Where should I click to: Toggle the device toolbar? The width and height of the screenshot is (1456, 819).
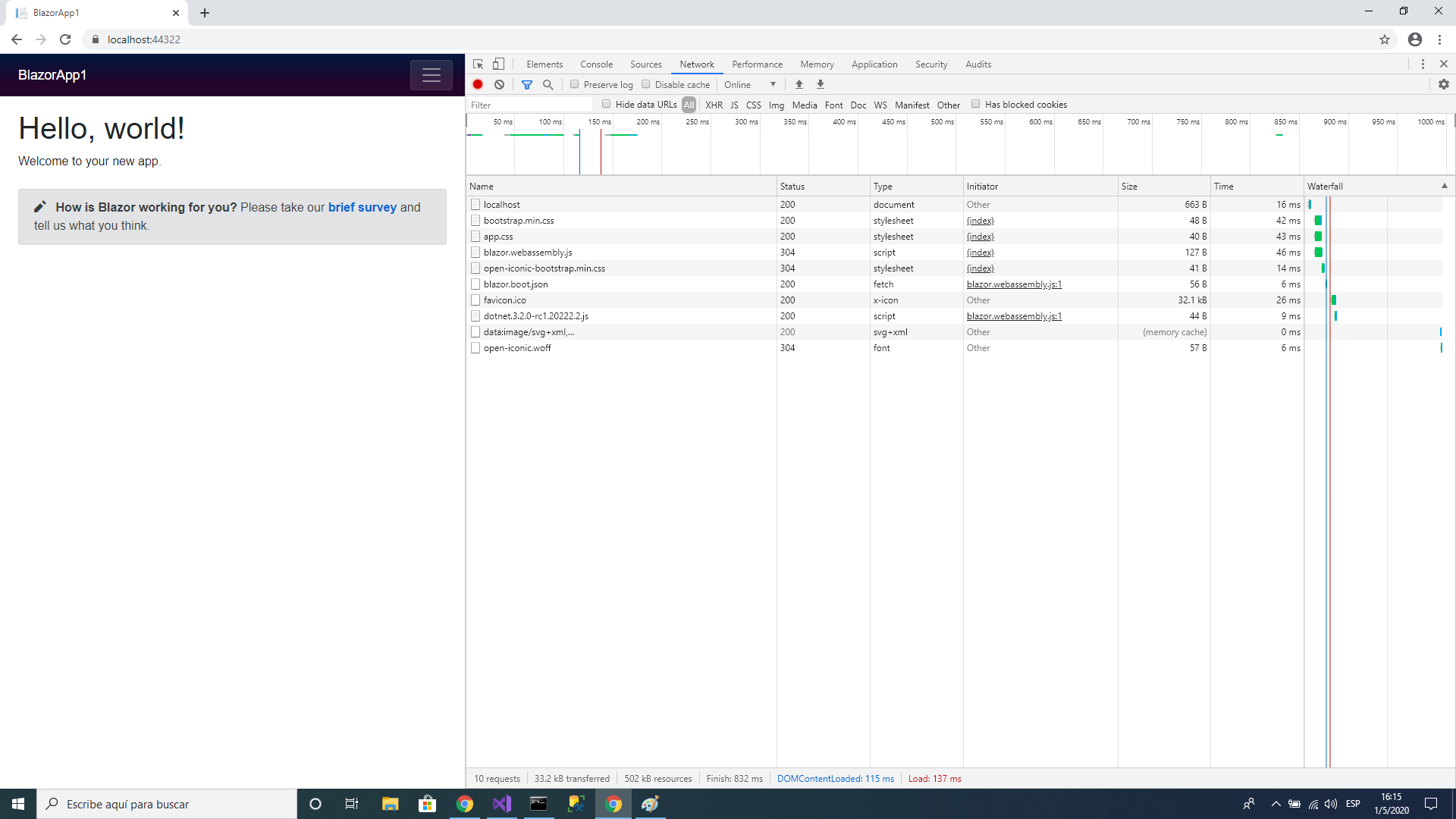pyautogui.click(x=498, y=64)
